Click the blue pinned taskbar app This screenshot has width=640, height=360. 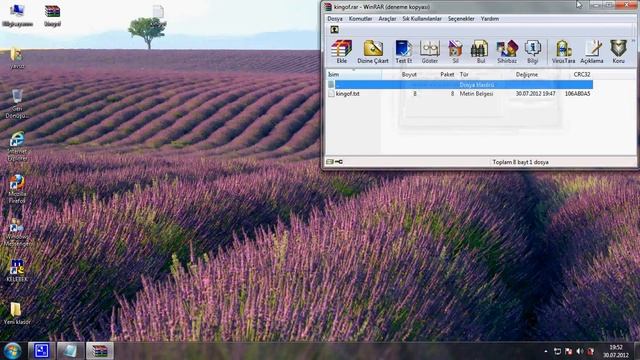point(41,351)
